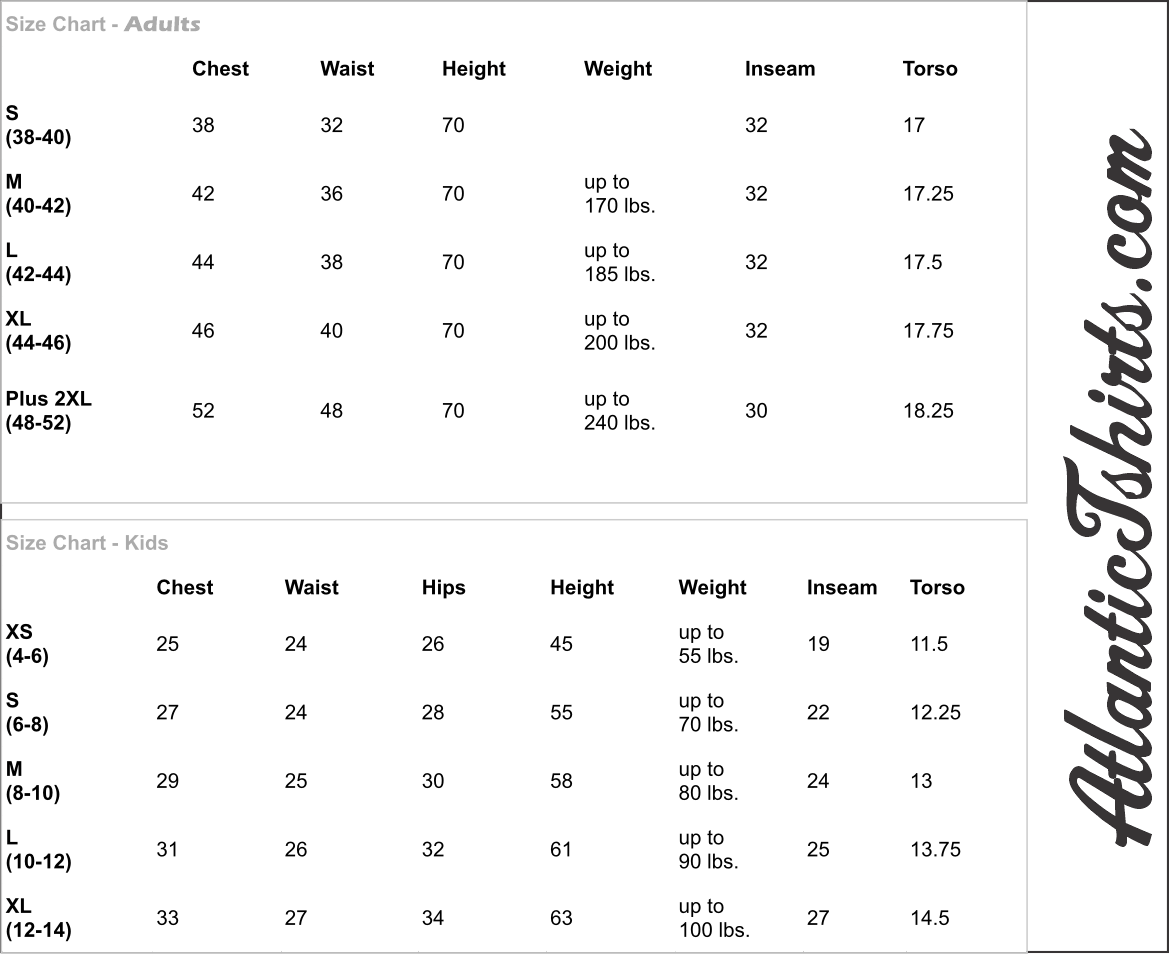Select the adult Chest column header

(x=220, y=69)
